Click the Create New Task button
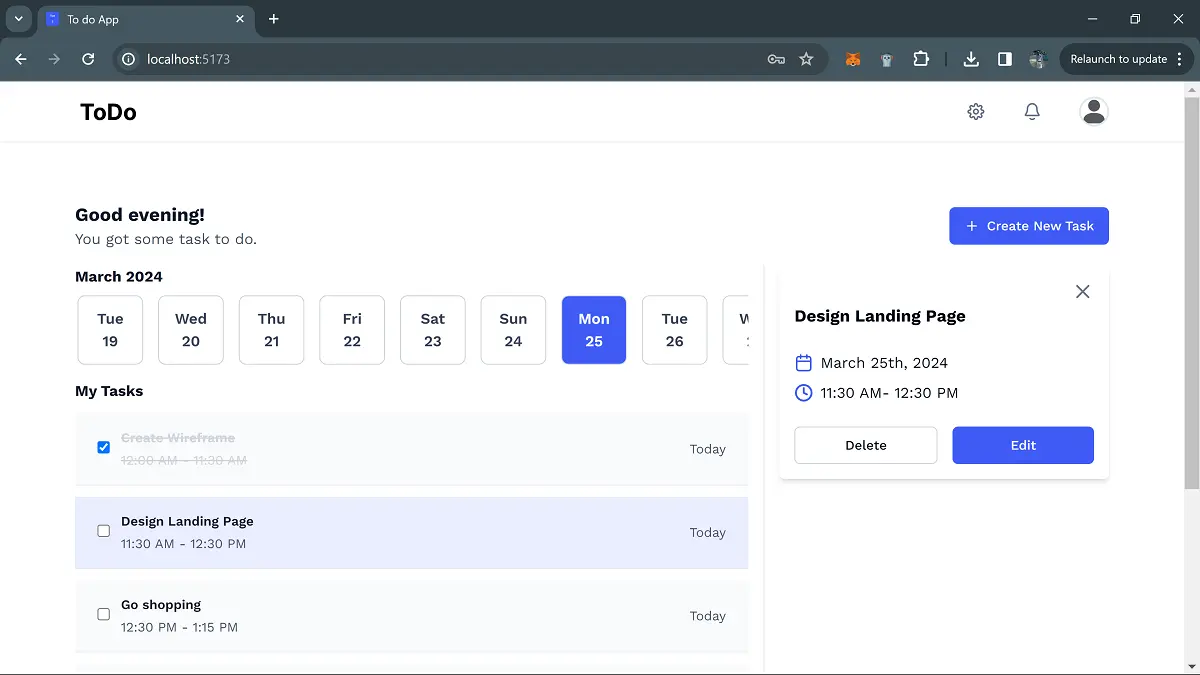Image resolution: width=1200 pixels, height=675 pixels. [1028, 226]
